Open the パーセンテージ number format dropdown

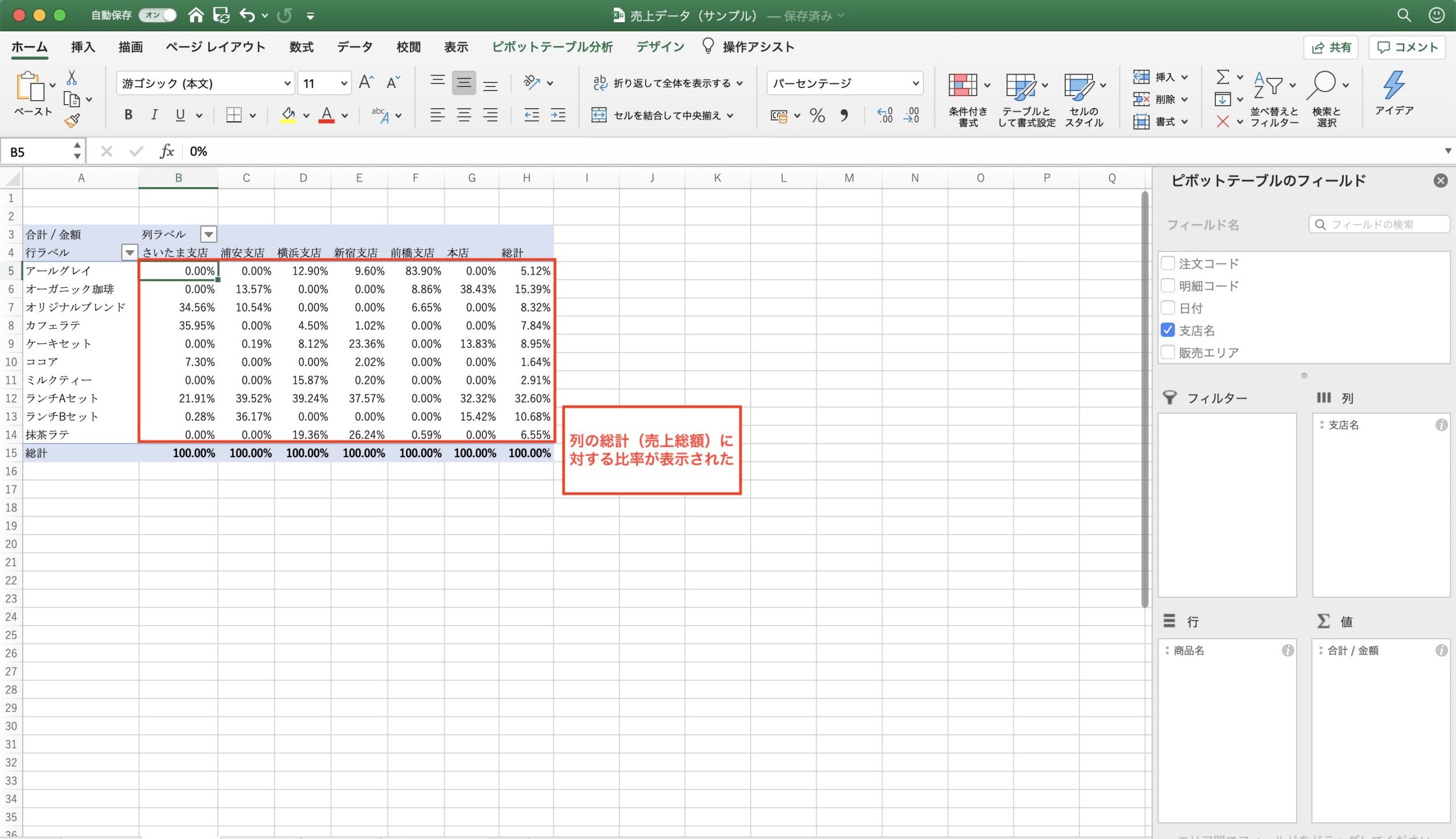[916, 84]
